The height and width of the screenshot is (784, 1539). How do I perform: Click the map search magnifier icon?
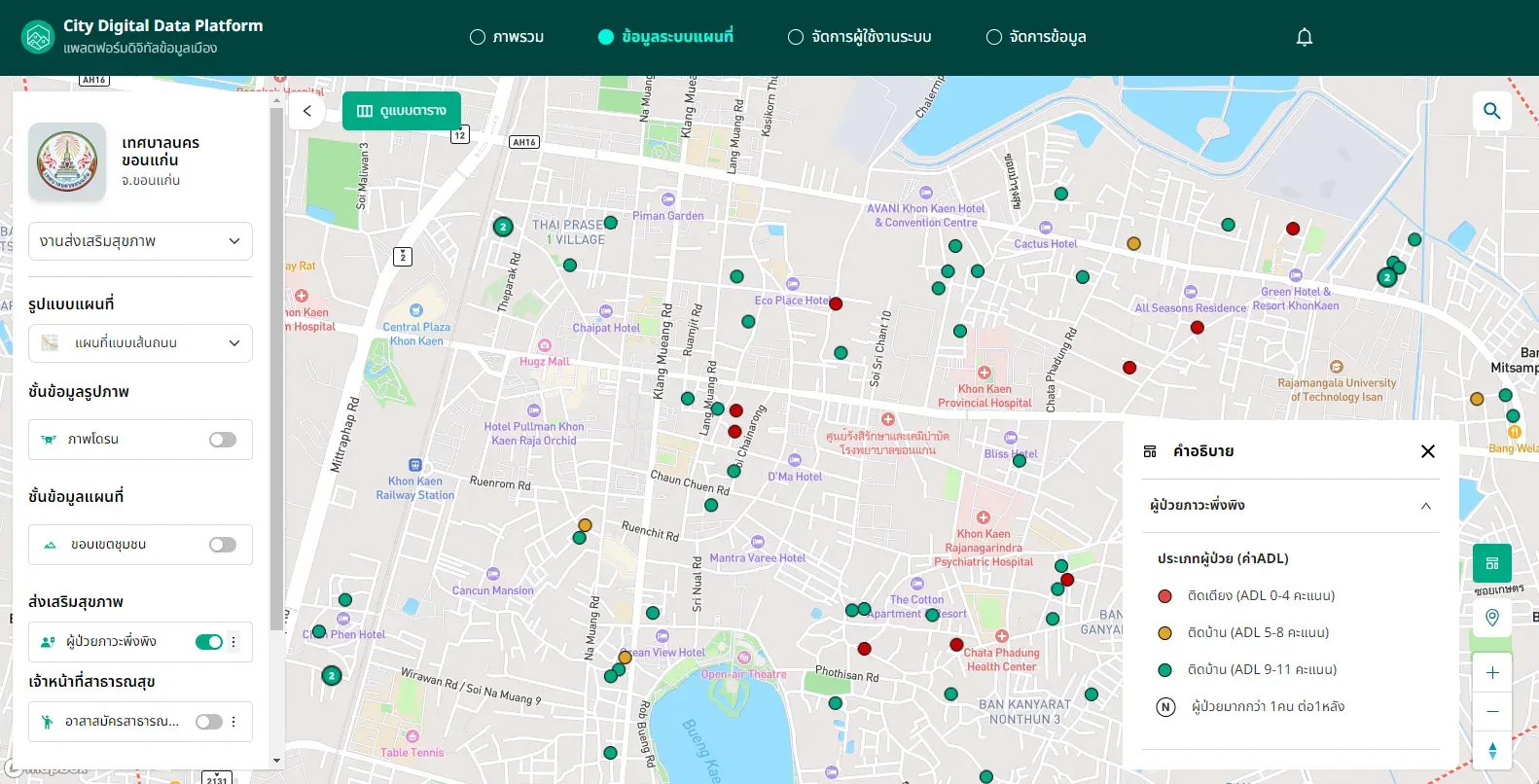click(x=1491, y=111)
